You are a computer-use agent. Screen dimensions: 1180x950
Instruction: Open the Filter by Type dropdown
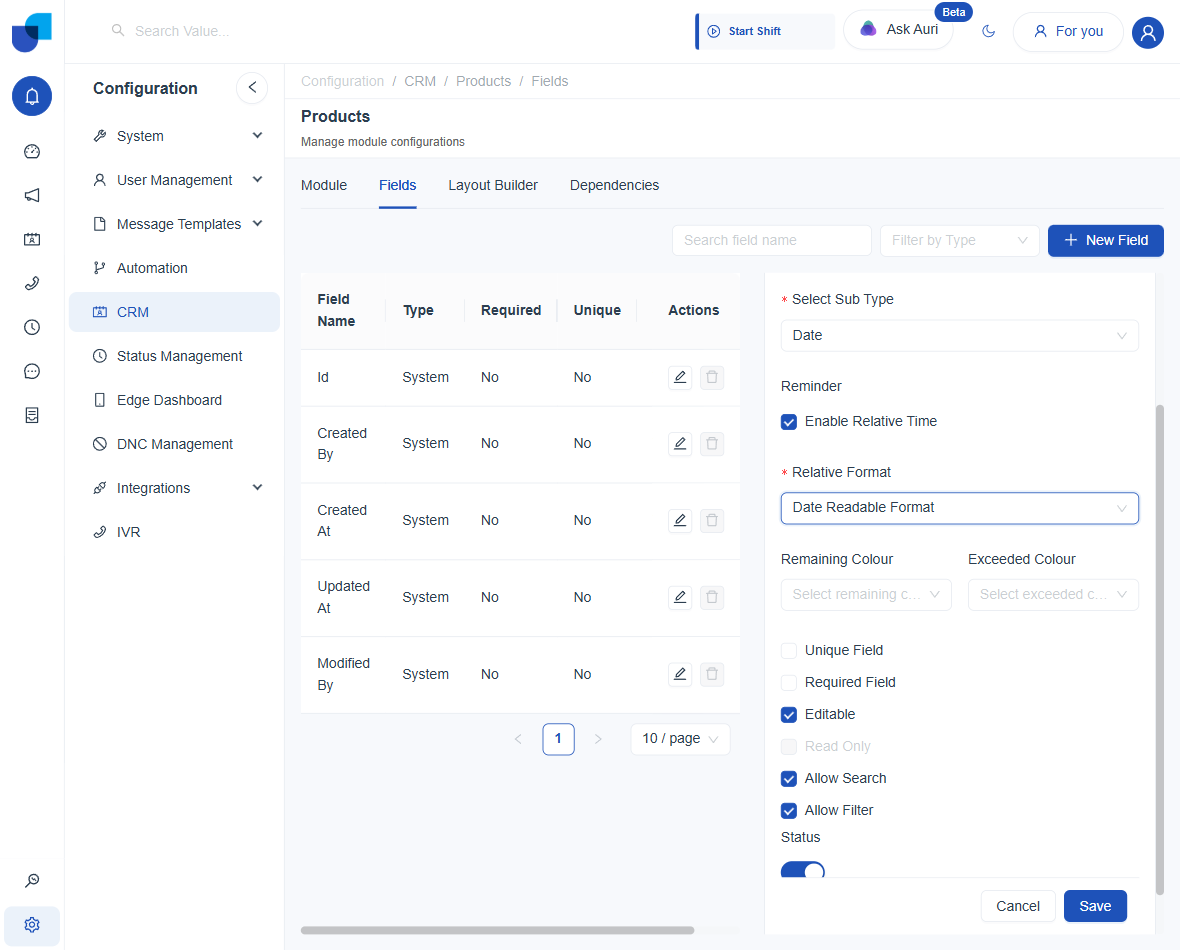[960, 241]
